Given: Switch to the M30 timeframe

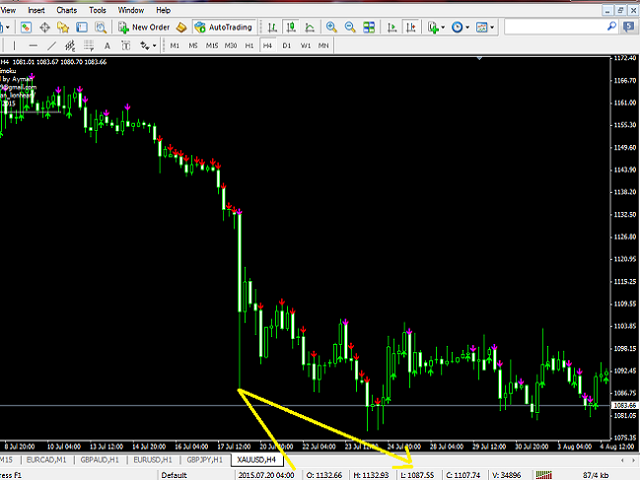Looking at the screenshot, I should click(231, 46).
